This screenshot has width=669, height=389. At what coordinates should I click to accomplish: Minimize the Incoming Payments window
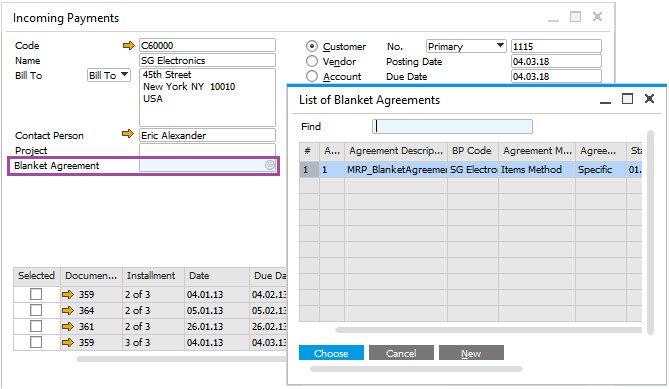(x=553, y=19)
